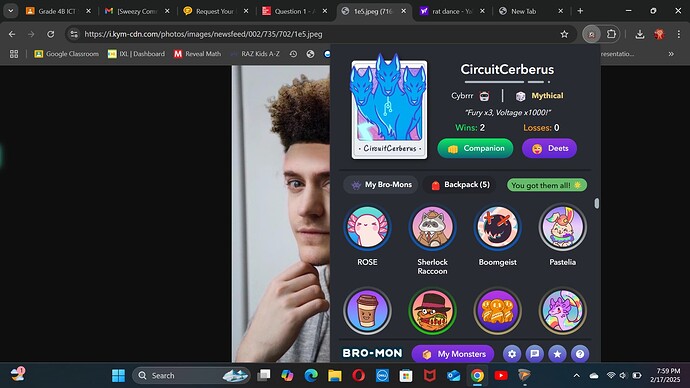Switch to the Grade 4B ICT tab
Viewport: 690px width, 388px height.
pyautogui.click(x=58, y=11)
